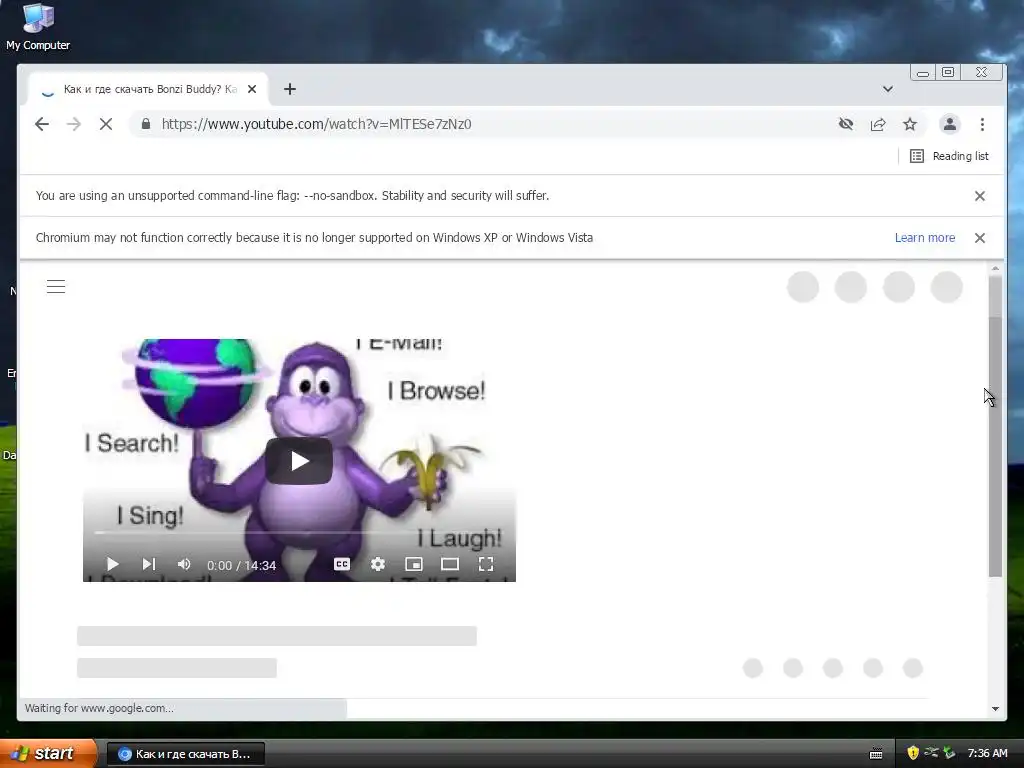Select Chromium window in taskbar
Screen dimensions: 1024x768
click(185, 754)
